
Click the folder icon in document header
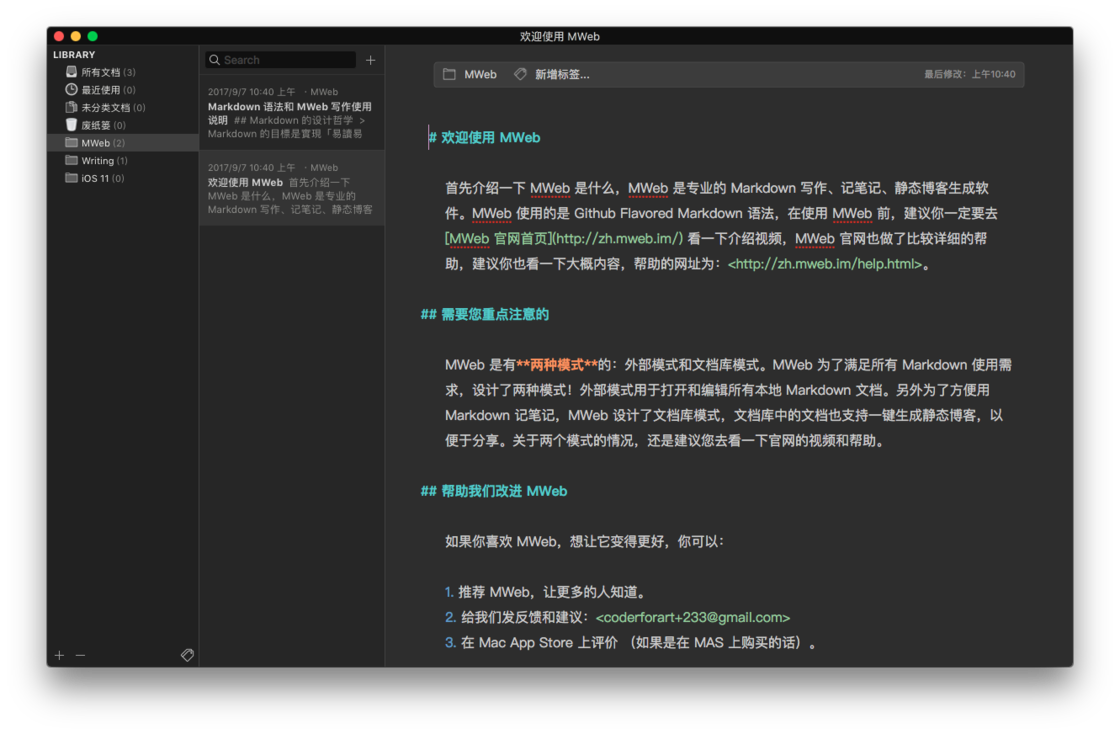coord(449,74)
